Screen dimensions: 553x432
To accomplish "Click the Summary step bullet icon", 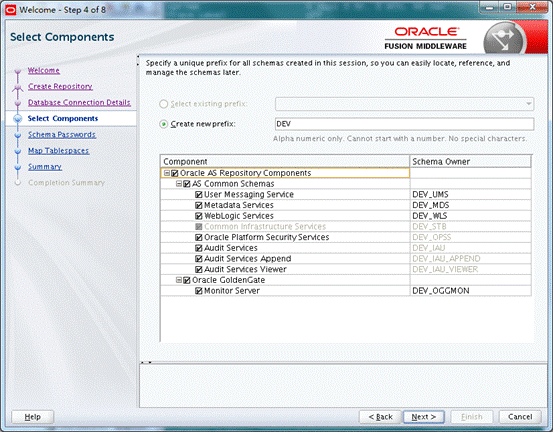I will click(x=18, y=167).
